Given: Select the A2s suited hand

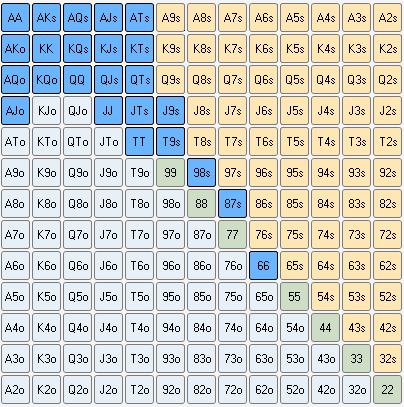Looking at the screenshot, I should click(x=387, y=18).
